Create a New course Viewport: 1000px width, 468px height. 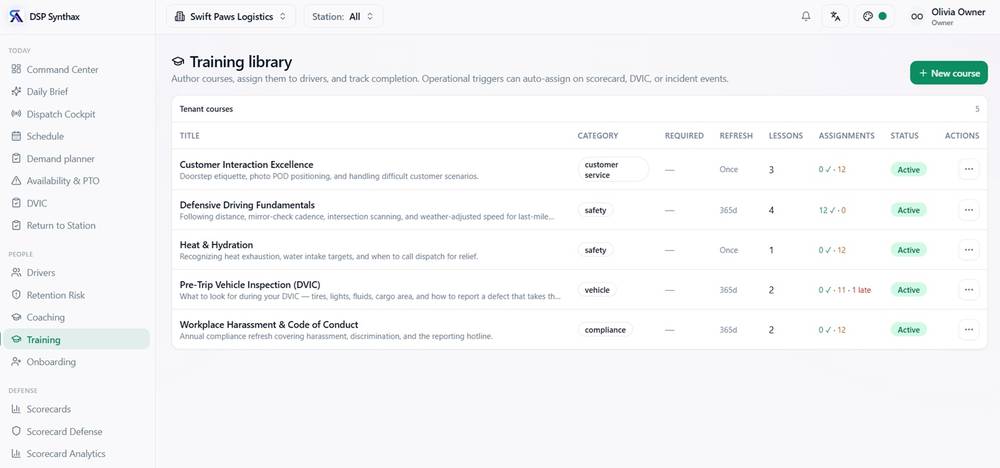[949, 73]
